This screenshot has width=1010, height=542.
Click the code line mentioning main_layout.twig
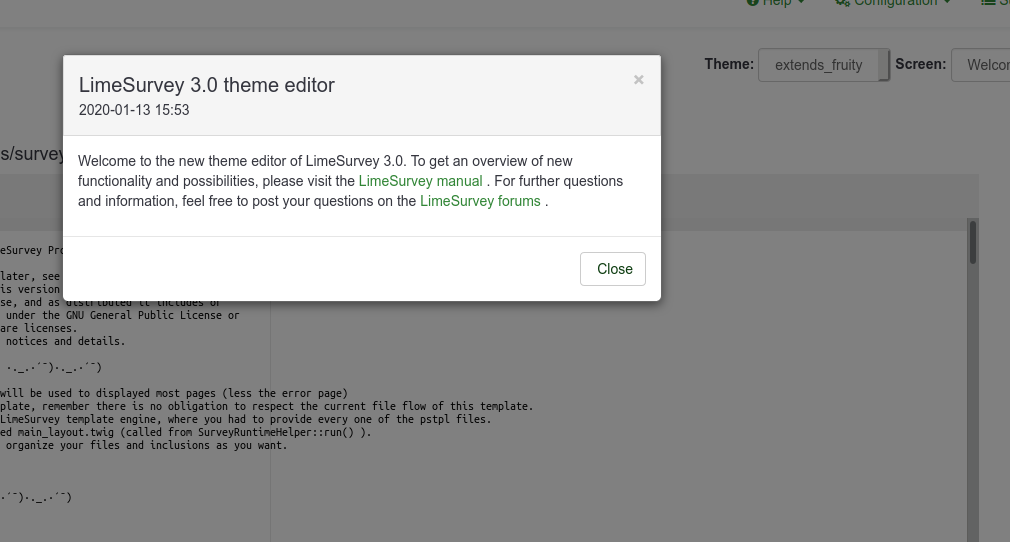(186, 432)
